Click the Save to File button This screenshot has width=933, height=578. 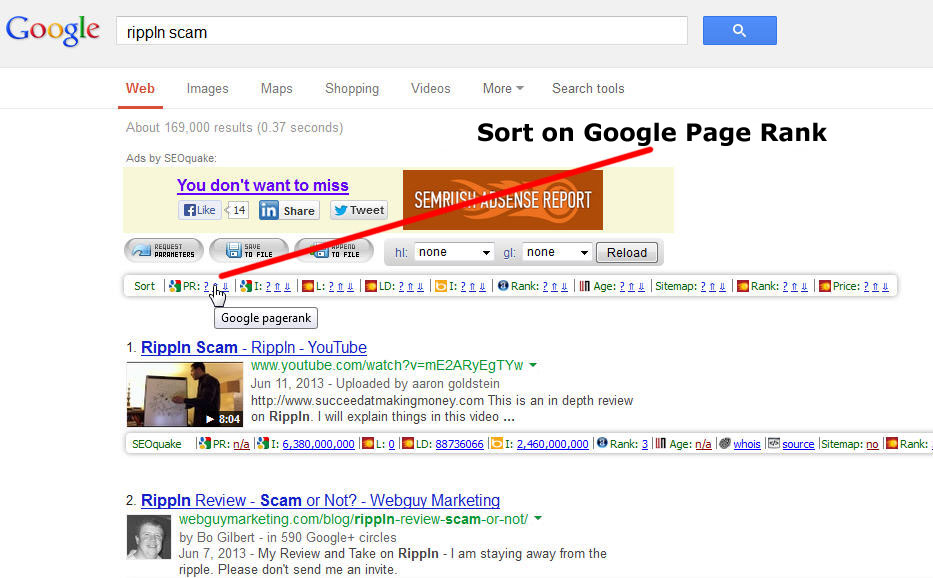(x=249, y=250)
